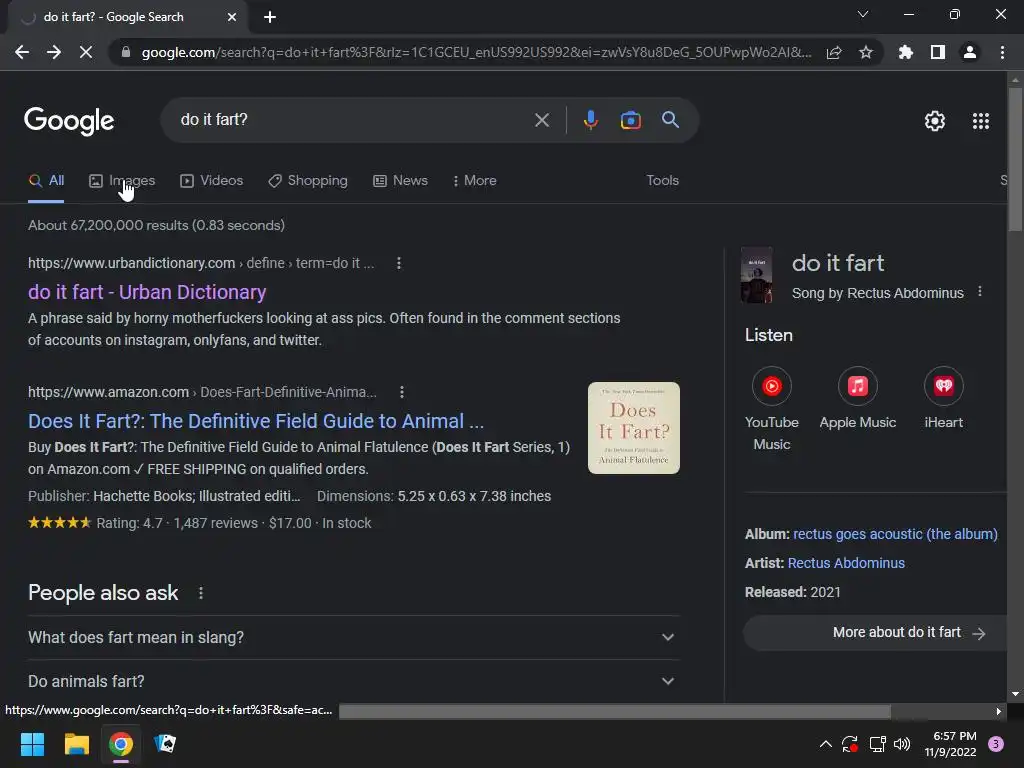The width and height of the screenshot is (1024, 768).
Task: Clear the search box with the X
Action: click(542, 120)
